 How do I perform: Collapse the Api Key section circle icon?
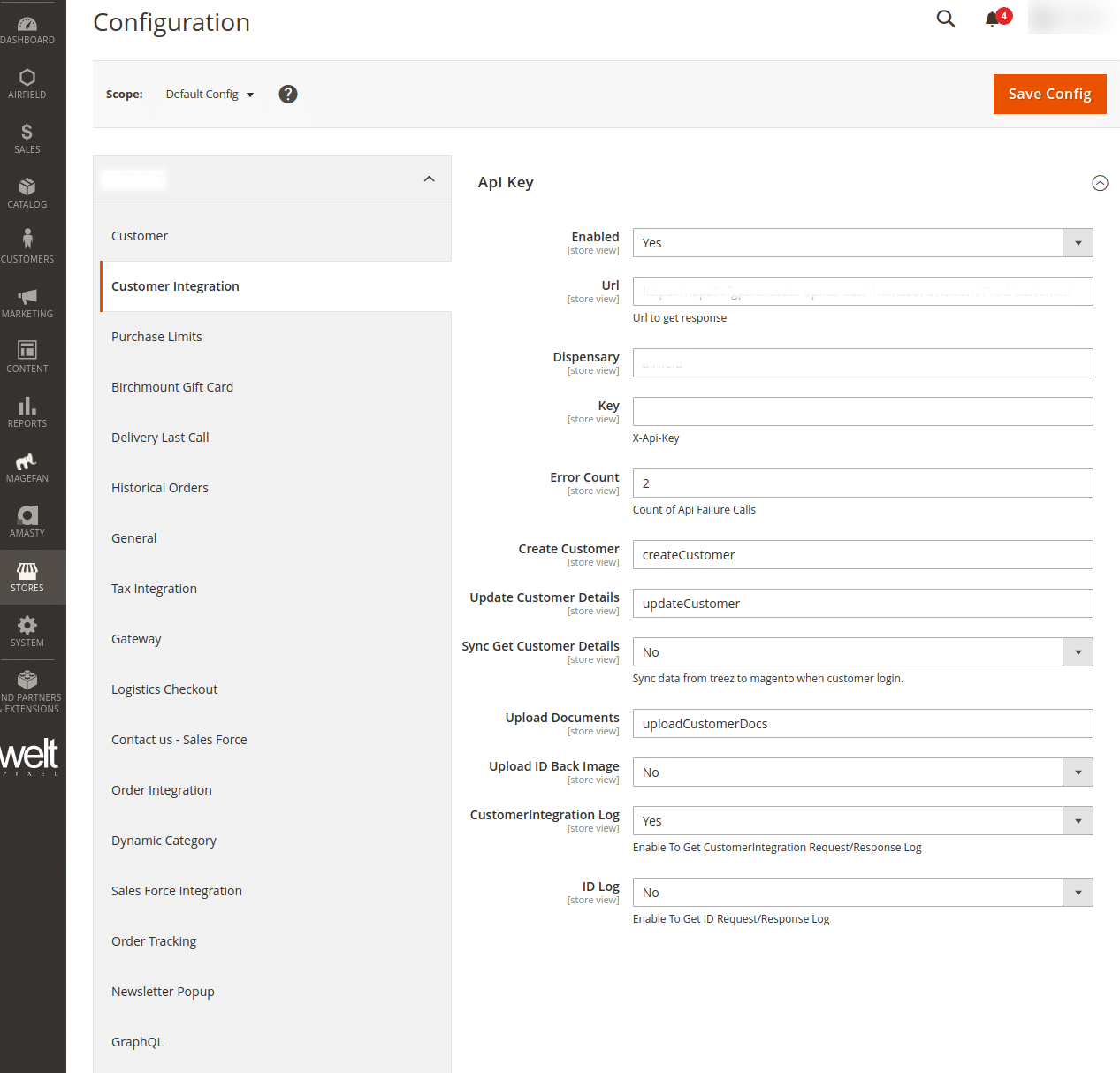[1100, 183]
